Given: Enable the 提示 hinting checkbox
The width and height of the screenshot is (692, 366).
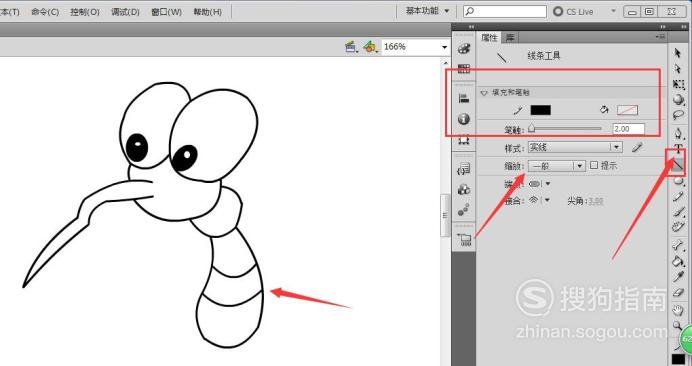Looking at the screenshot, I should (x=594, y=165).
